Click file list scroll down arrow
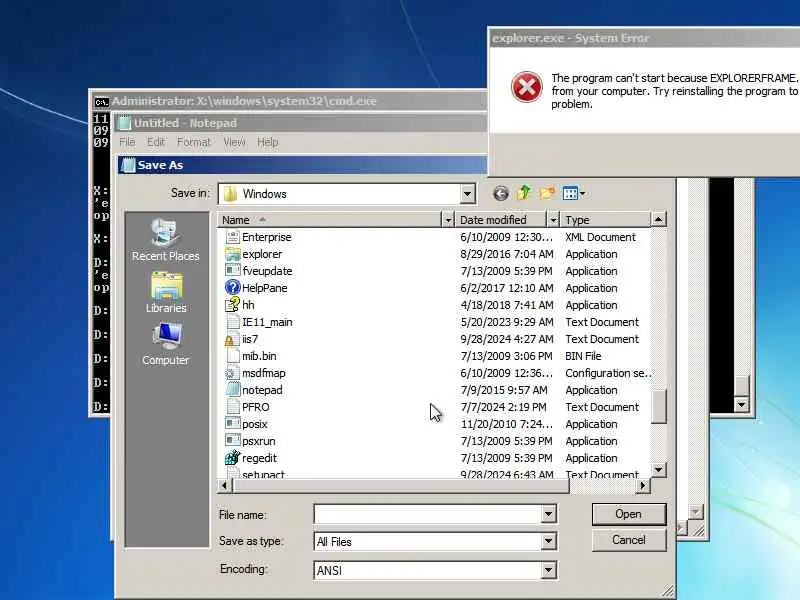The image size is (800, 600). (659, 470)
